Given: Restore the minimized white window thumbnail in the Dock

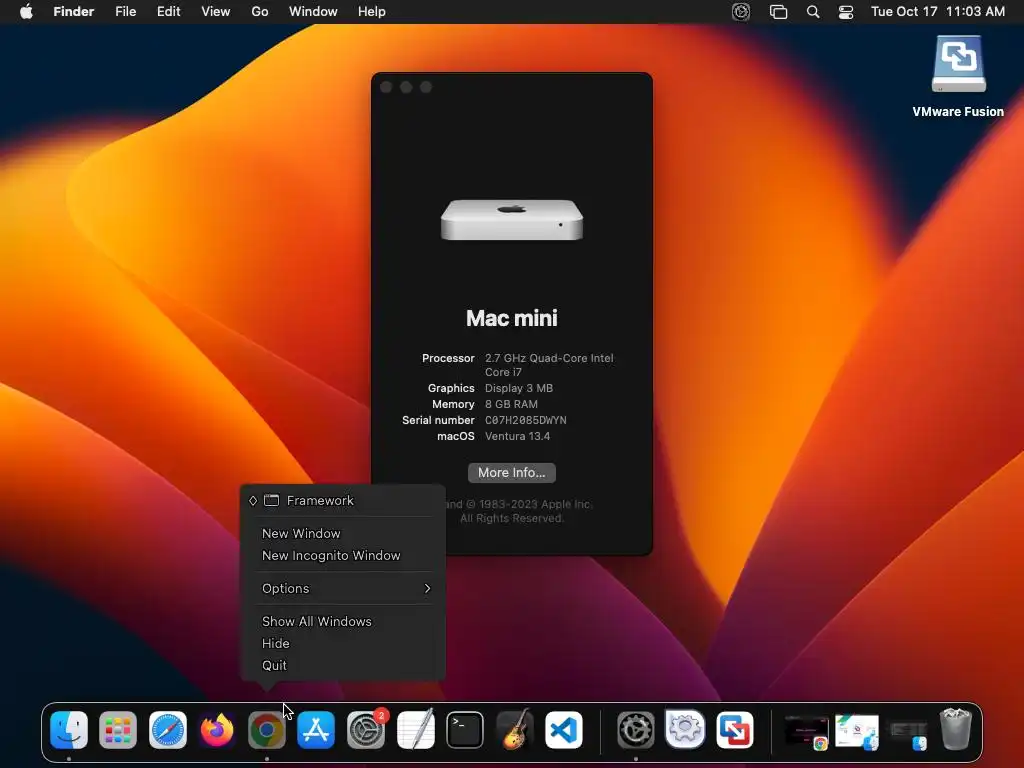Looking at the screenshot, I should [857, 731].
